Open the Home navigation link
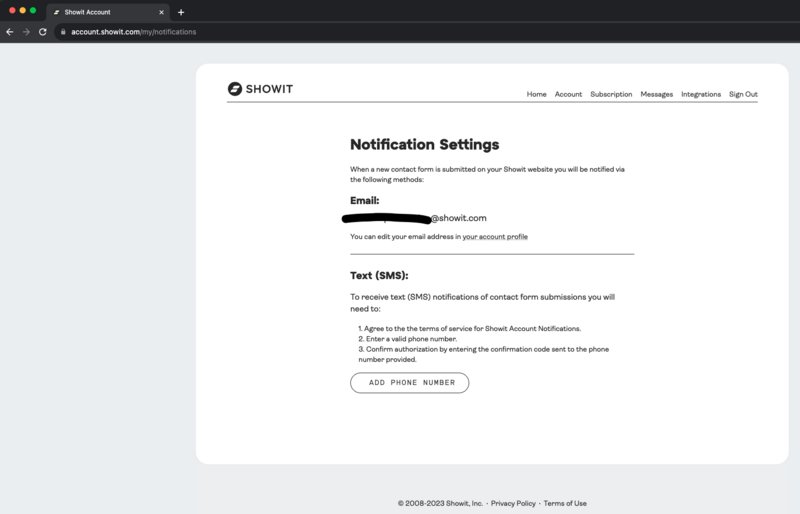 pos(536,94)
